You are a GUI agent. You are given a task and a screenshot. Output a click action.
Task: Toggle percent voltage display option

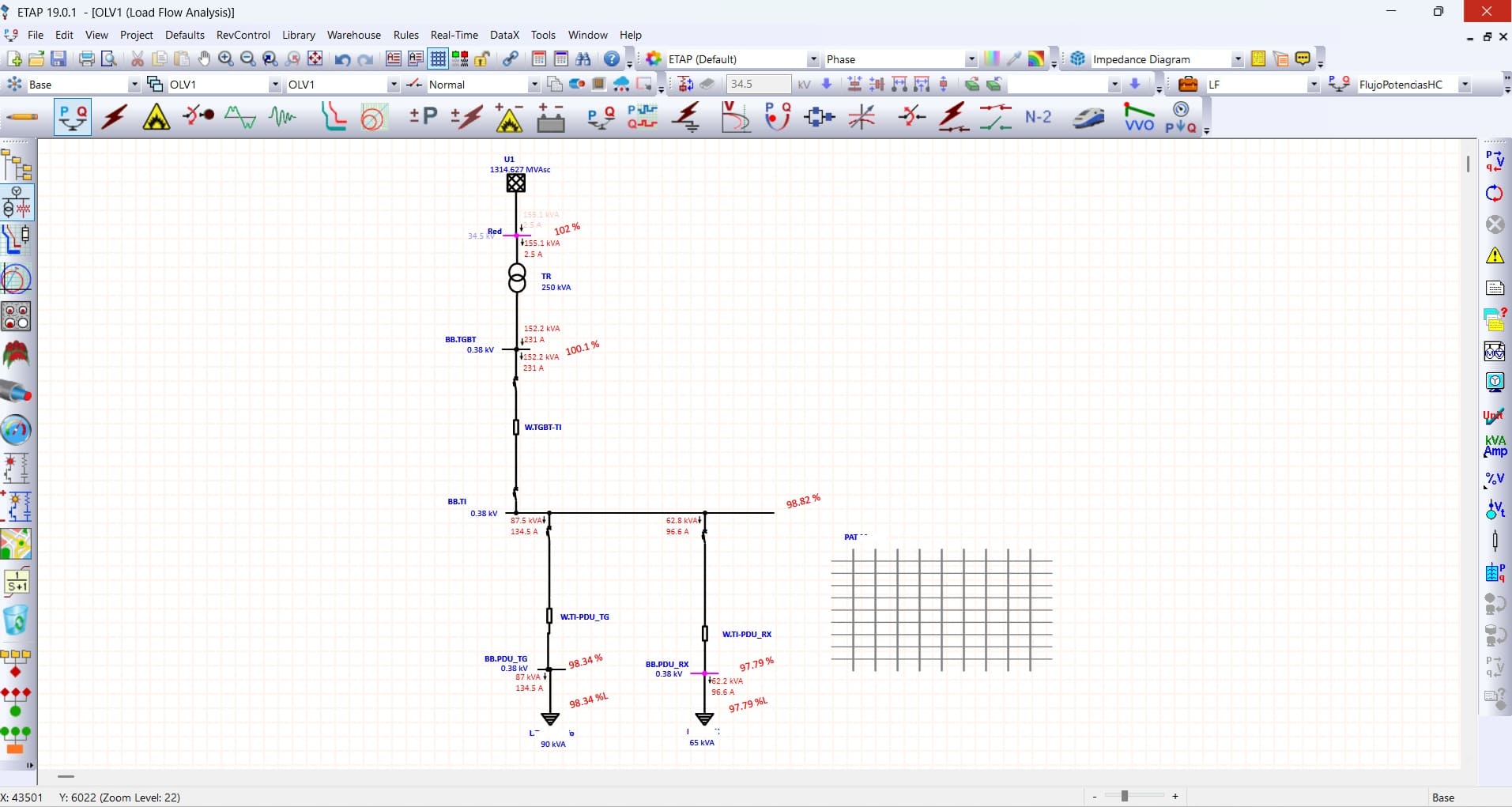1495,478
